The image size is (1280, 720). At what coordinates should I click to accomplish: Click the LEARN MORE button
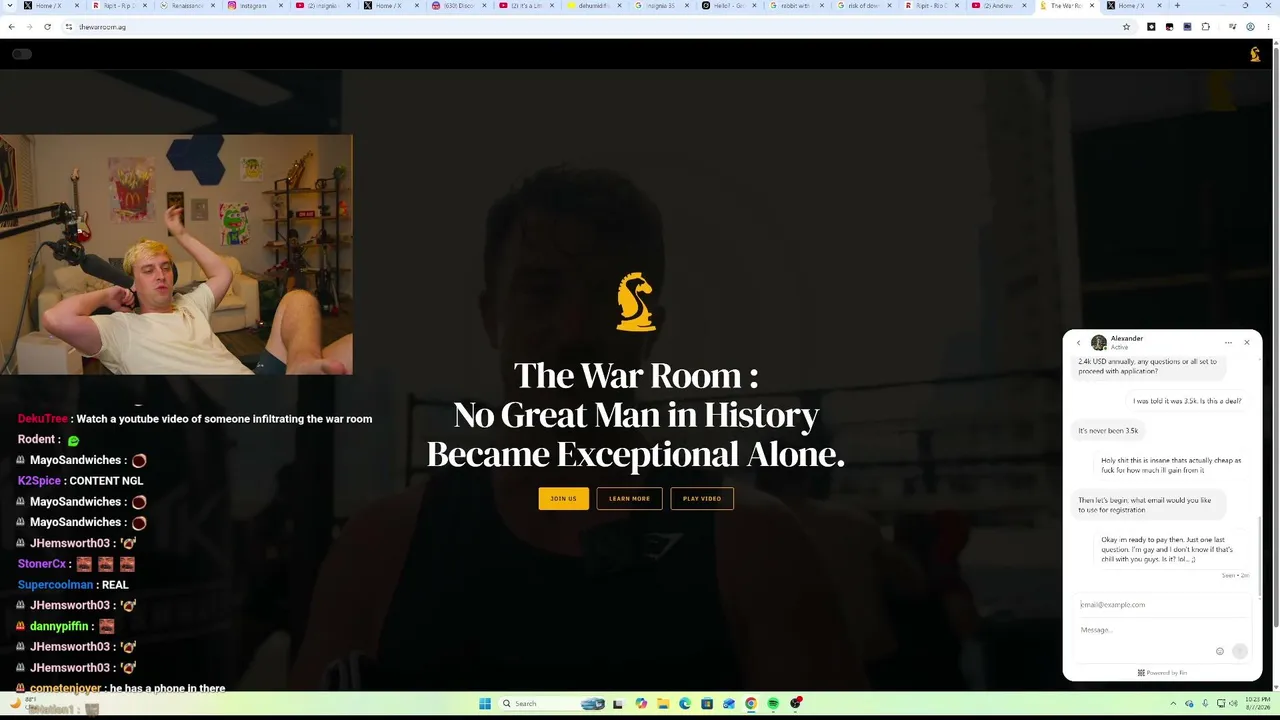[629, 498]
